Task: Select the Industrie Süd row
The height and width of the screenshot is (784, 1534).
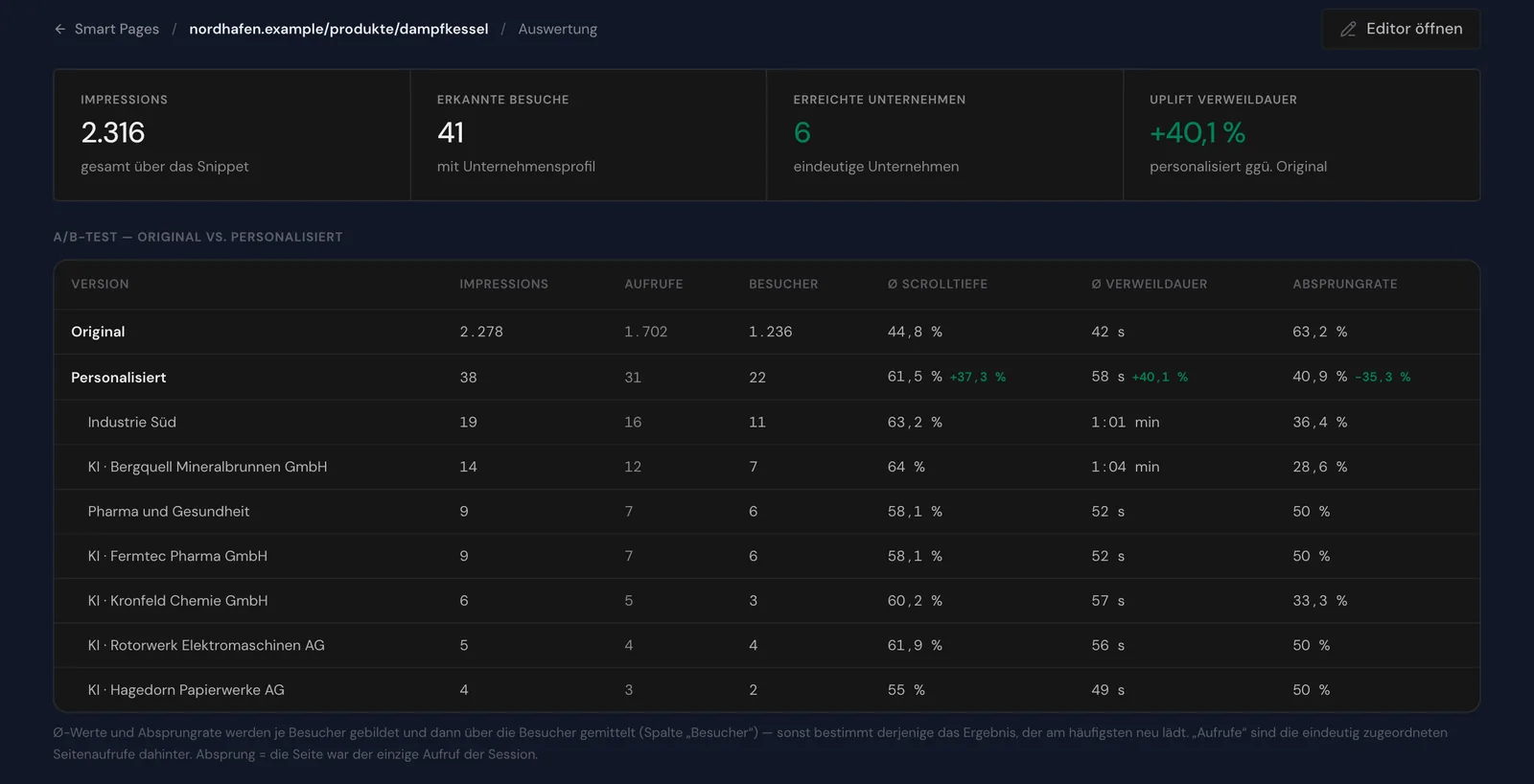Action: (x=767, y=422)
